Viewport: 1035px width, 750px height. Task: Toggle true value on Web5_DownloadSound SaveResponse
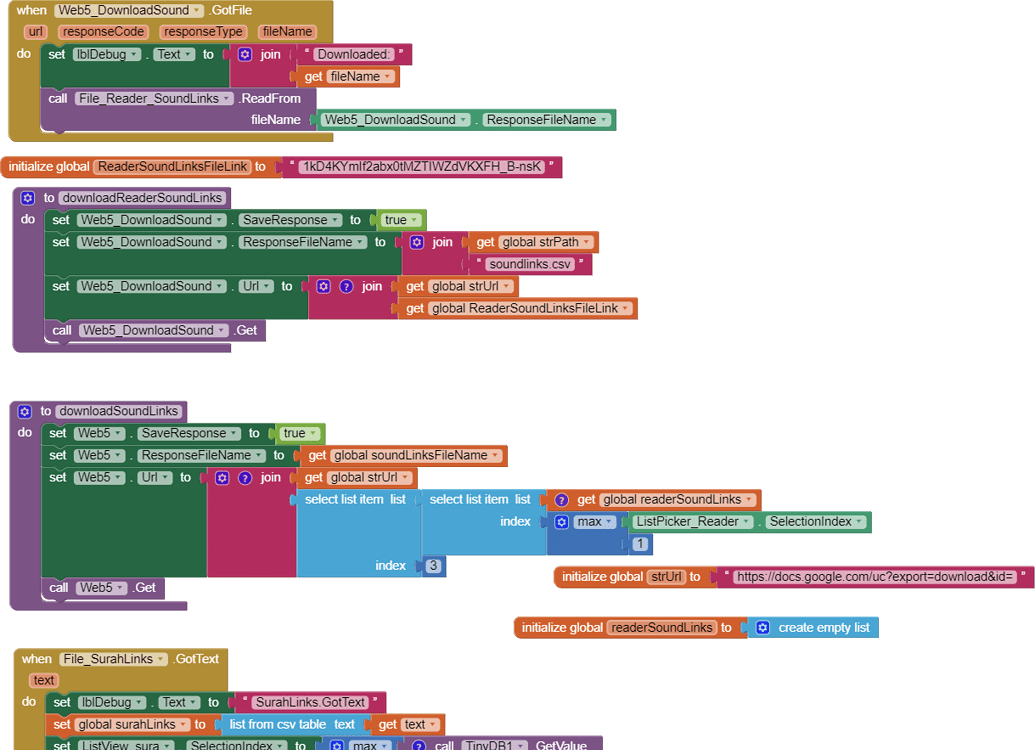(x=401, y=220)
